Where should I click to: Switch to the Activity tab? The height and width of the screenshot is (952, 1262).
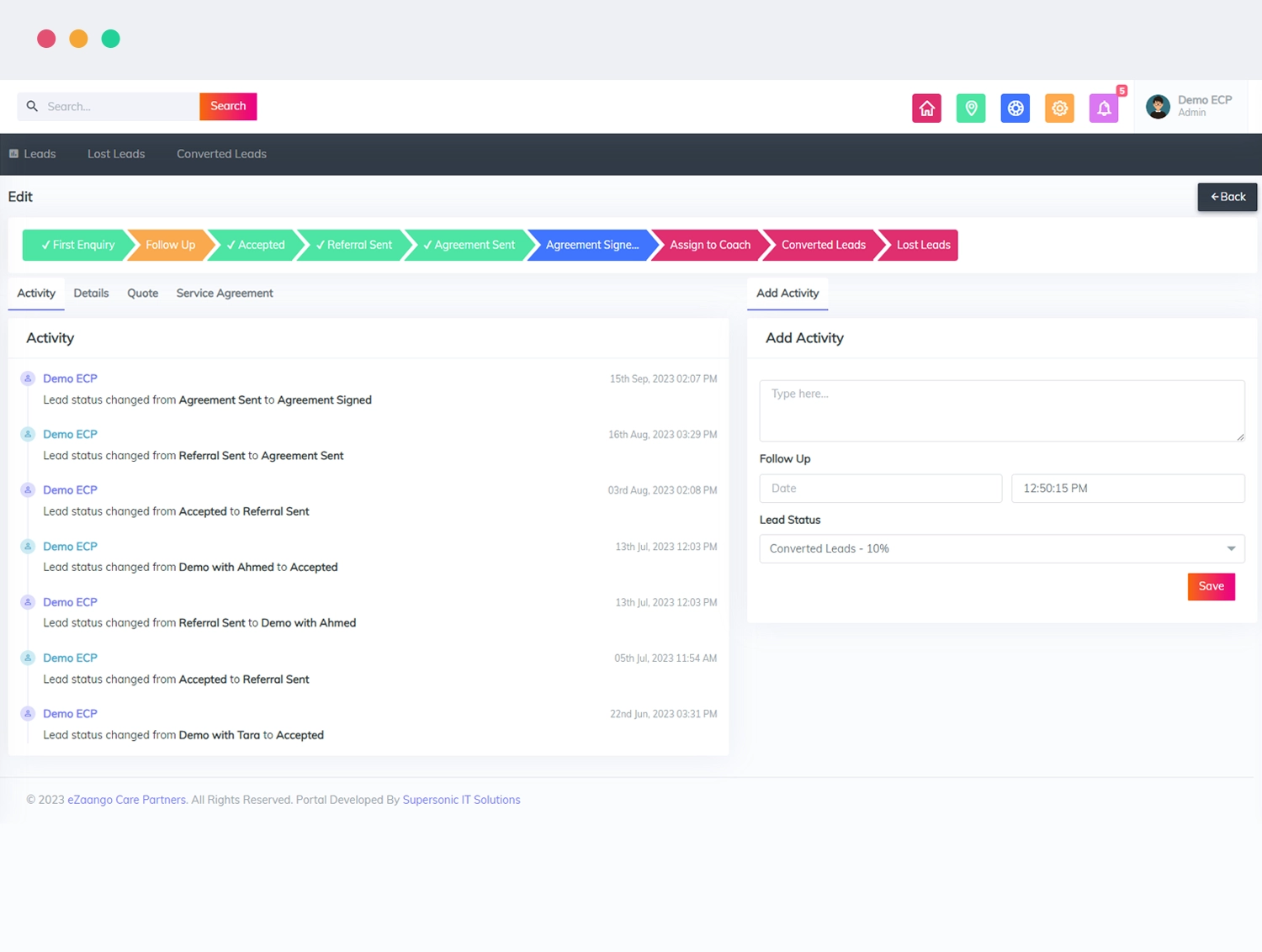tap(36, 294)
